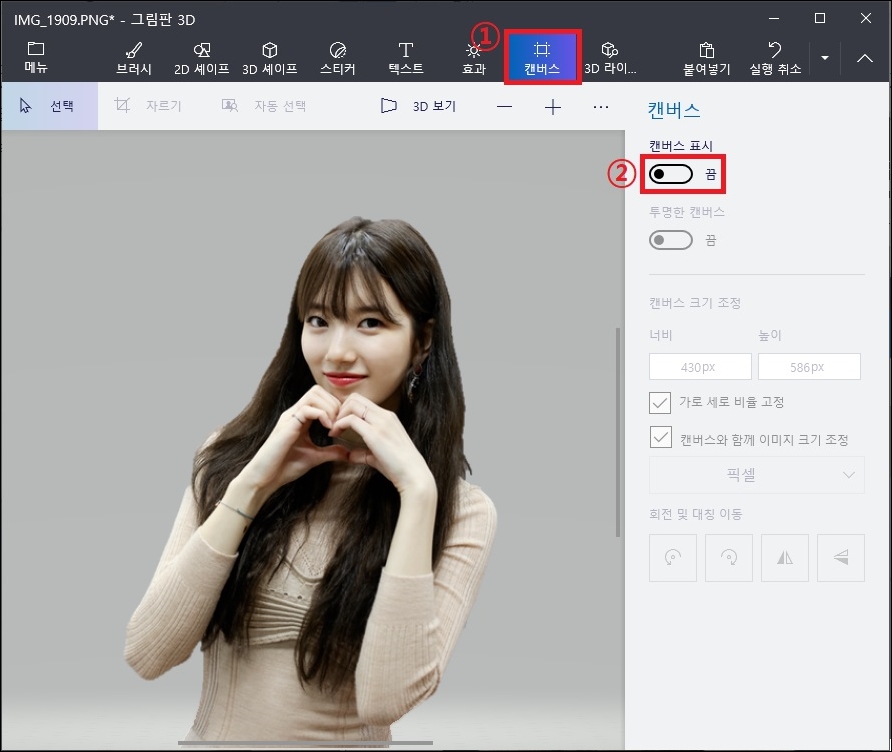Click the 자르기 crop tool
Viewport: 892px width, 752px height.
pos(148,106)
